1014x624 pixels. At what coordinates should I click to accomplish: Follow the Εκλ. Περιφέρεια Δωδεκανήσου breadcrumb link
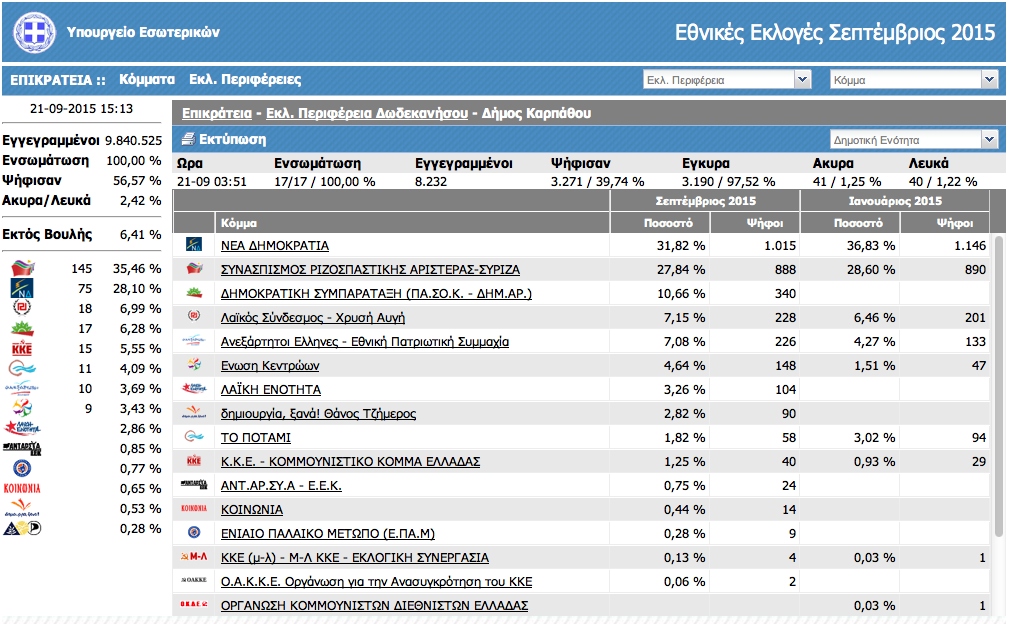pos(367,113)
